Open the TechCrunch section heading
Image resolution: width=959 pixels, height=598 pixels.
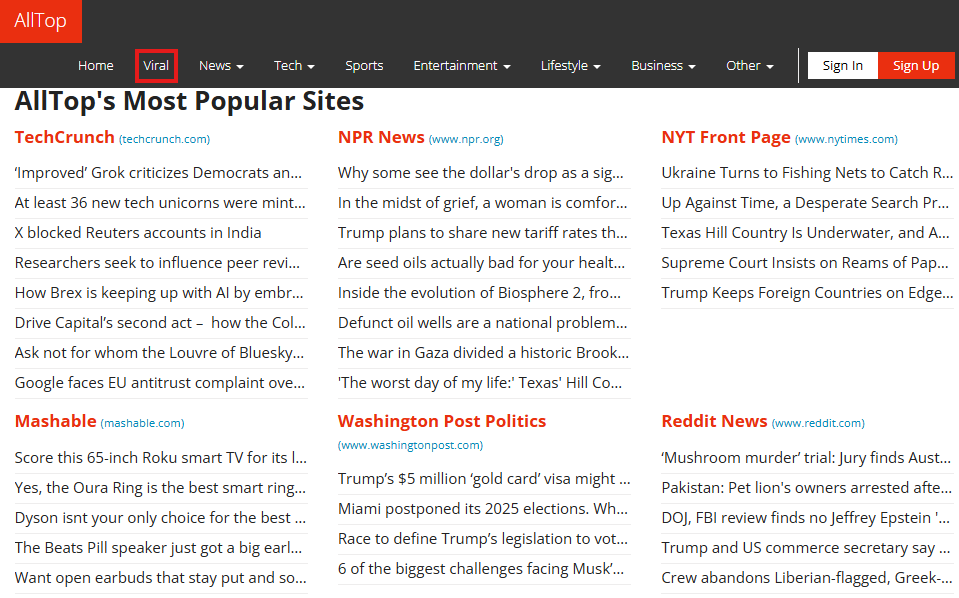65,137
